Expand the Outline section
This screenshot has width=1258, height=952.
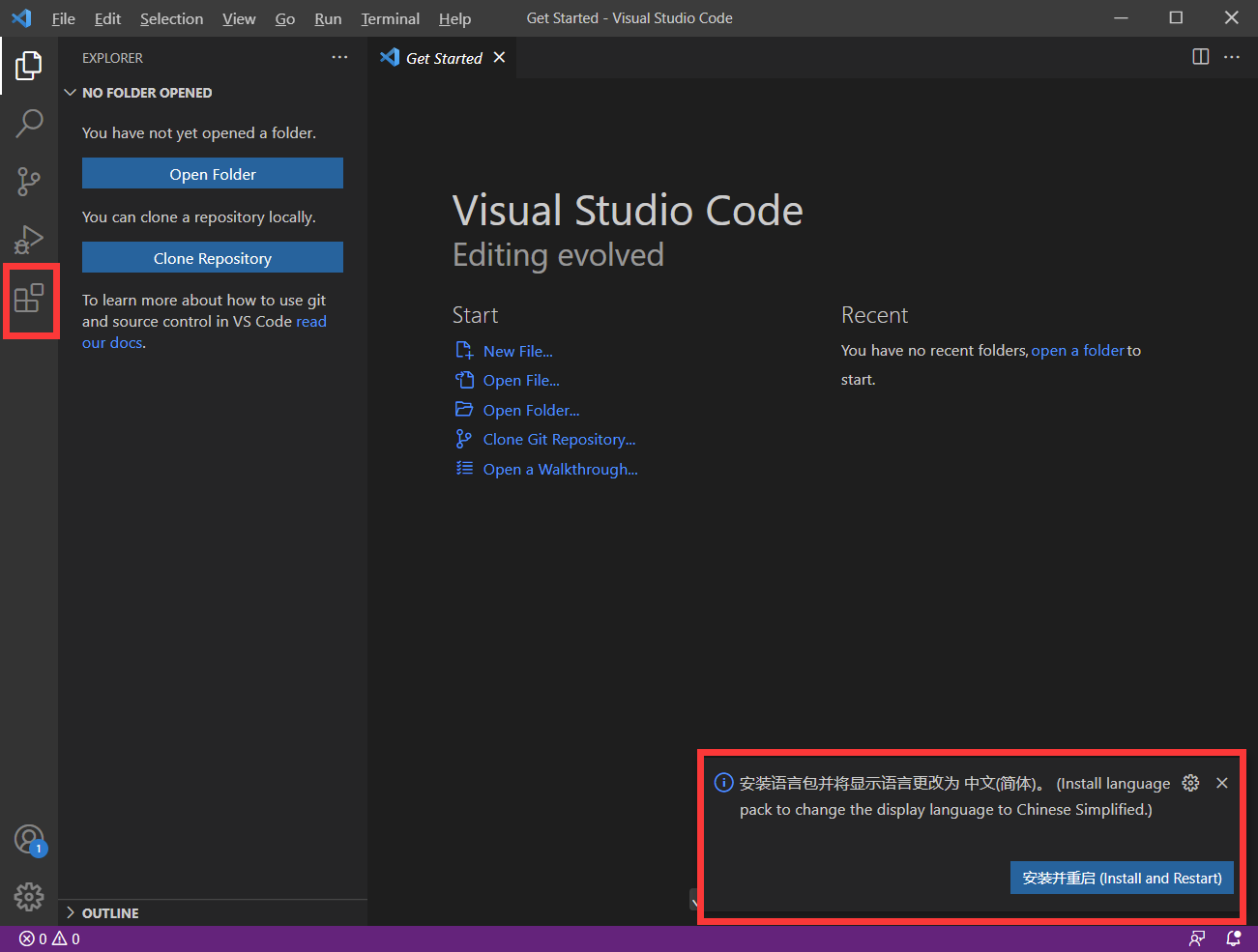[x=213, y=913]
